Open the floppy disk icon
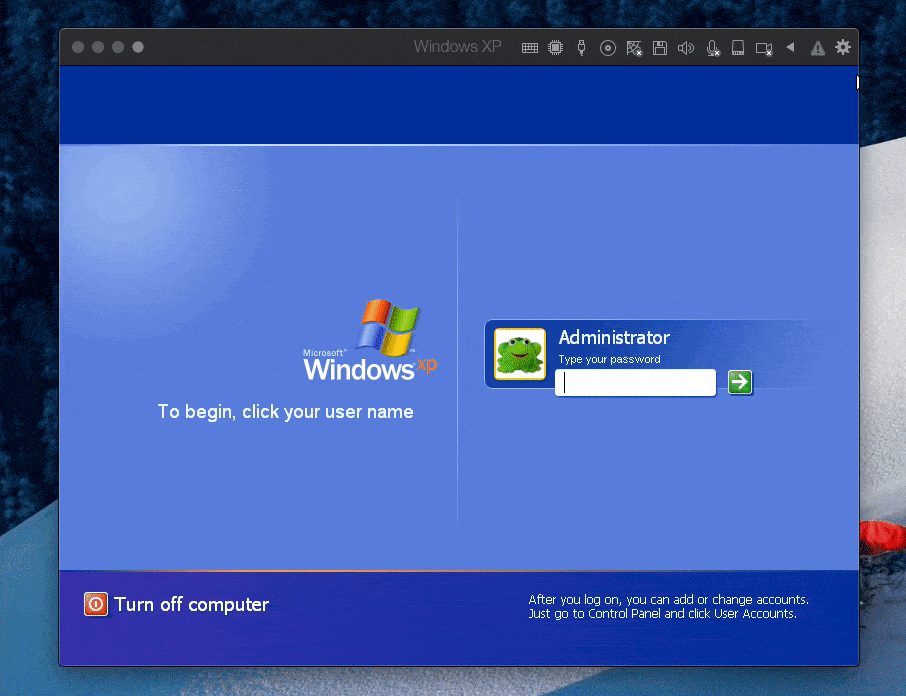This screenshot has width=906, height=696. (x=659, y=48)
